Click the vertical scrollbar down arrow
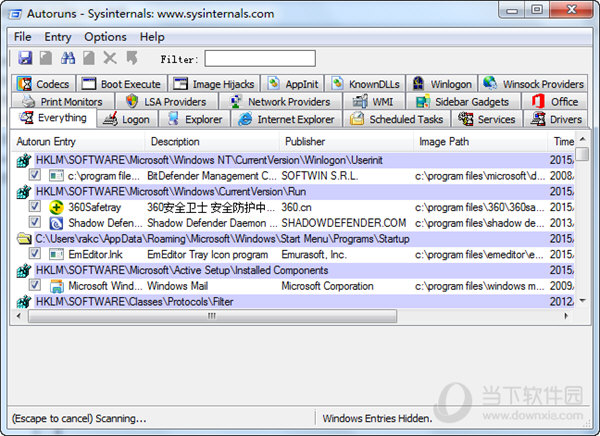 click(582, 300)
